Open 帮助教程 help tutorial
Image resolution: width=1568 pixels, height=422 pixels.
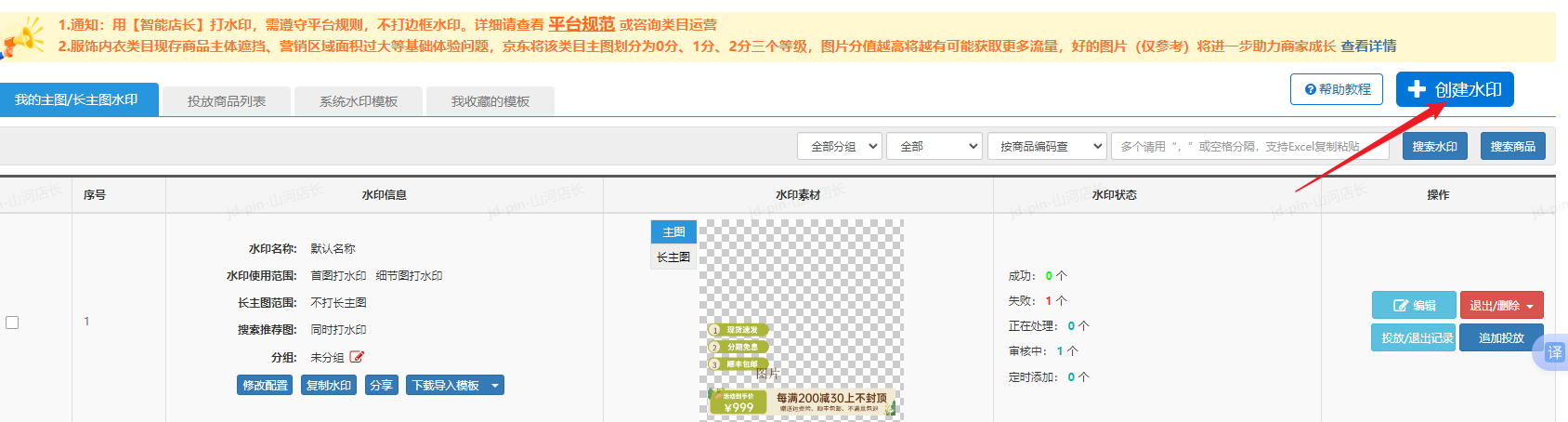1336,89
